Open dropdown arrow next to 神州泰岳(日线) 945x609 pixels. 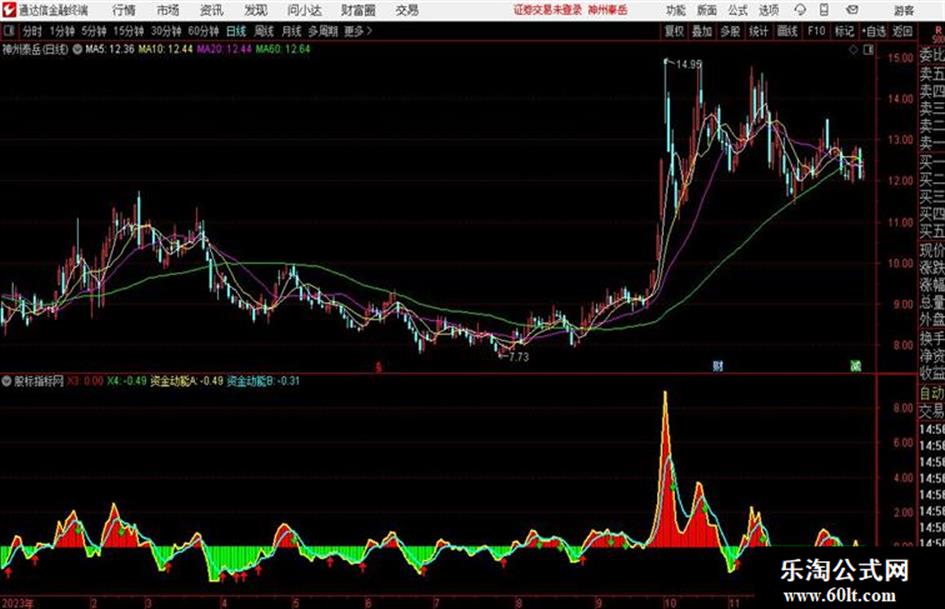click(x=77, y=50)
